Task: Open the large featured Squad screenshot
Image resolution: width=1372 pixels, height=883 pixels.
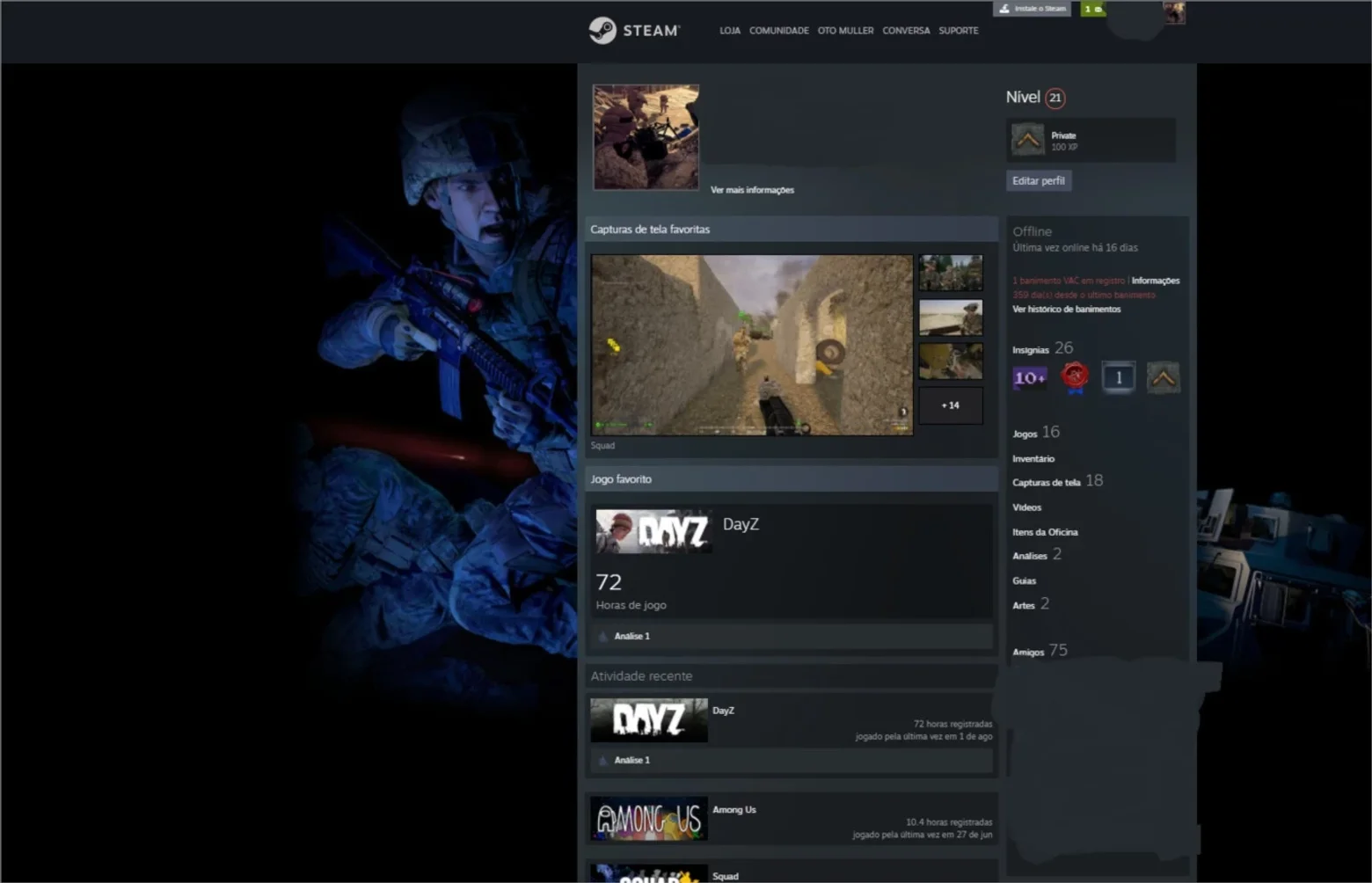Action: pos(752,345)
